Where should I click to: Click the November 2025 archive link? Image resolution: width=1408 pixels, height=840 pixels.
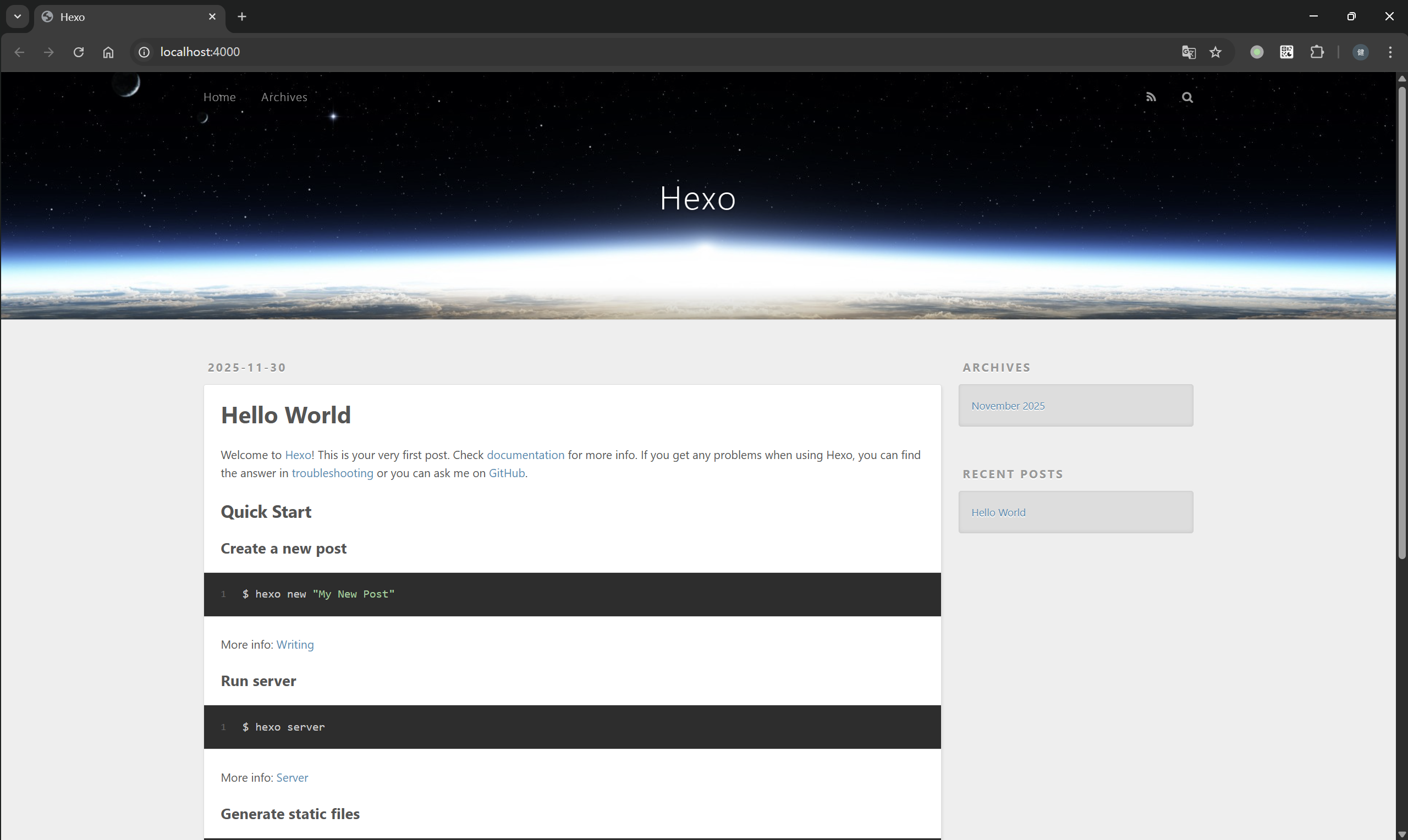1008,406
